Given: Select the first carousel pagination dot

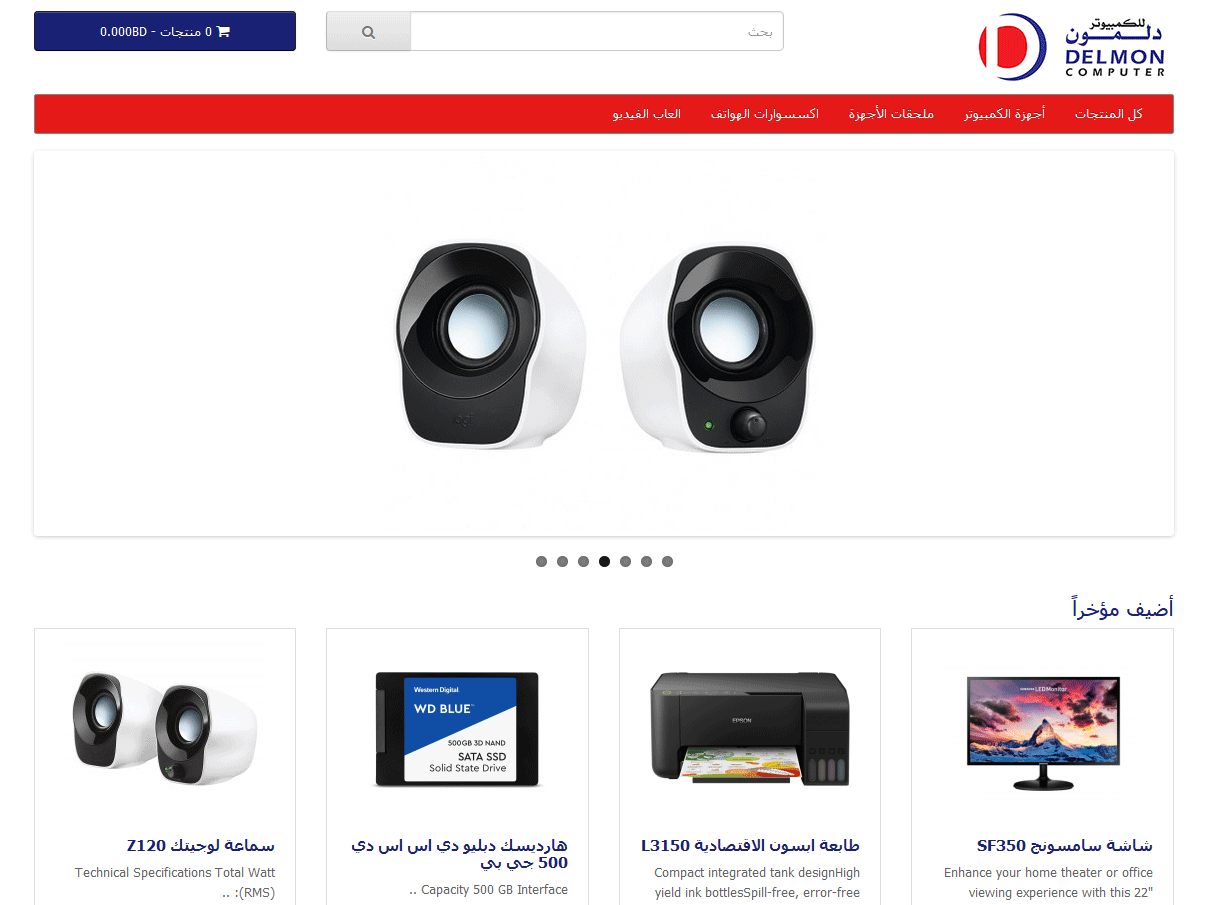Looking at the screenshot, I should point(541,562).
